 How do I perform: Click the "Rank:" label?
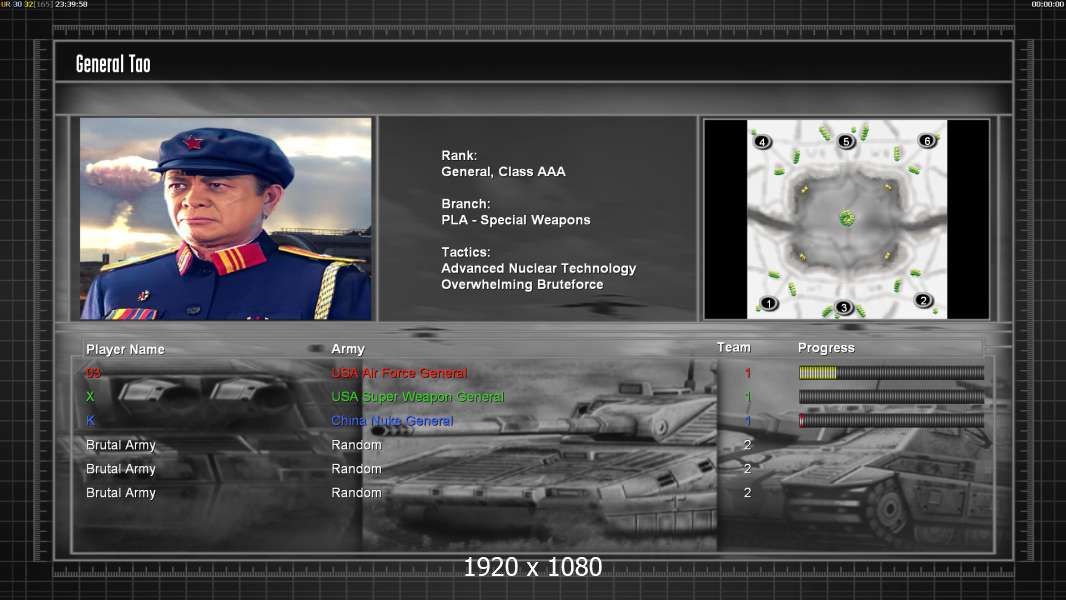click(x=459, y=156)
